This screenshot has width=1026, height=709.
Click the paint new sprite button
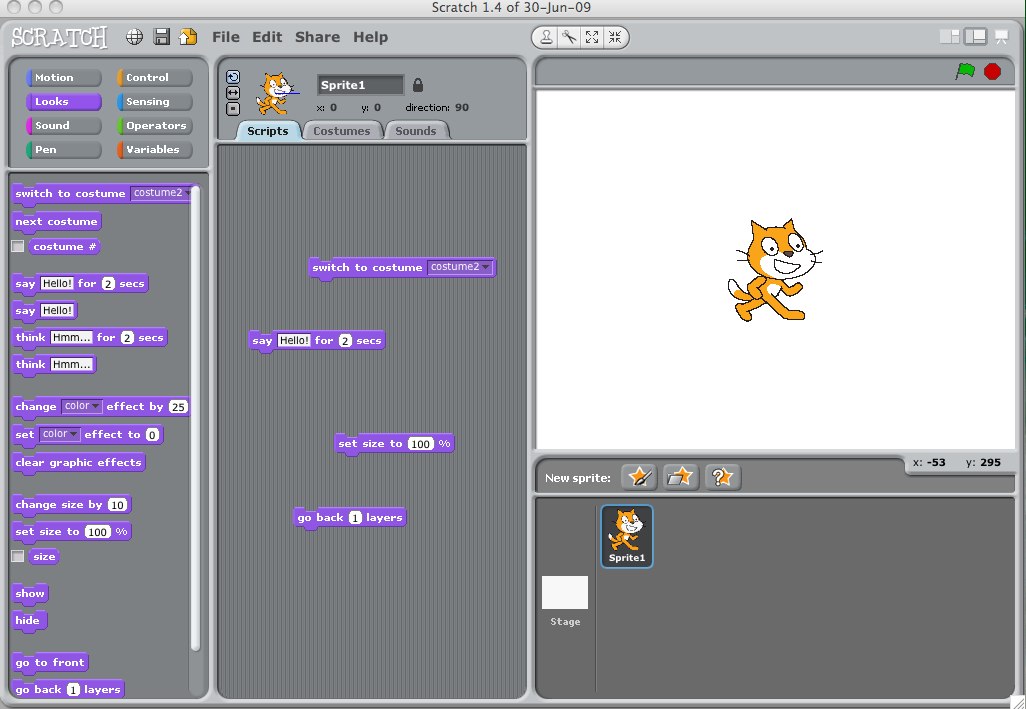639,477
